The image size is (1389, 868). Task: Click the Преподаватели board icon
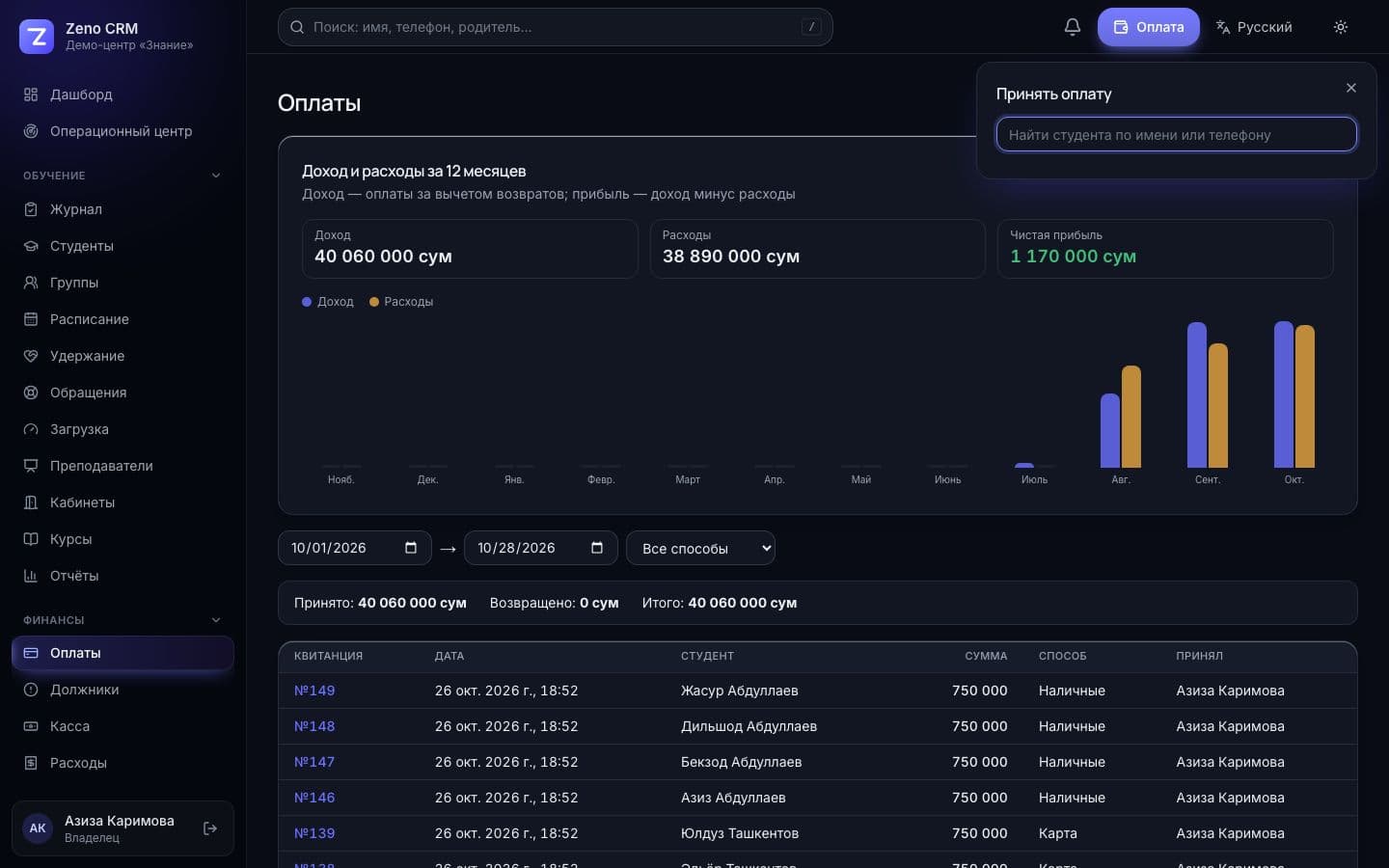pyautogui.click(x=31, y=466)
